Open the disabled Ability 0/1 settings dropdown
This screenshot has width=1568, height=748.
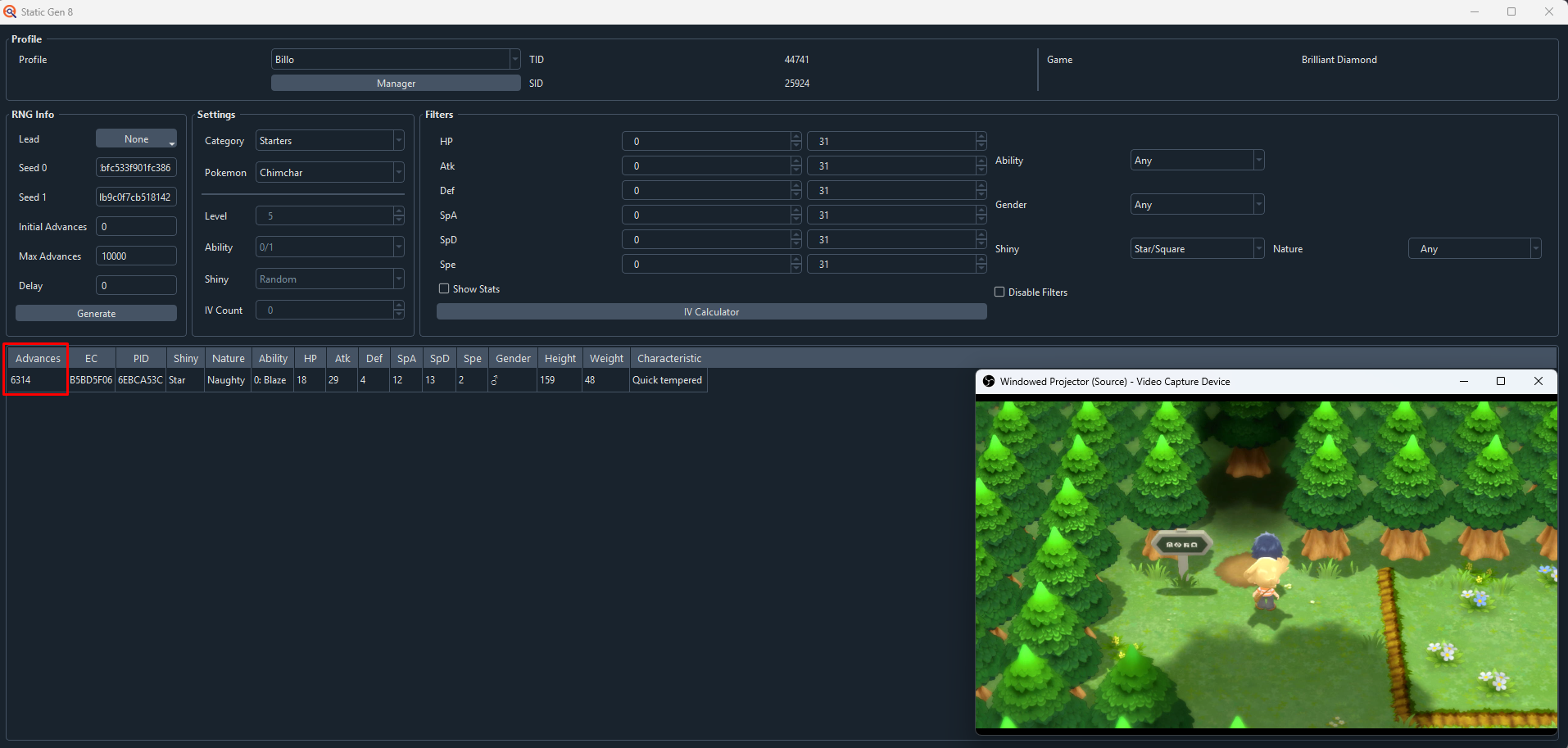pyautogui.click(x=329, y=247)
